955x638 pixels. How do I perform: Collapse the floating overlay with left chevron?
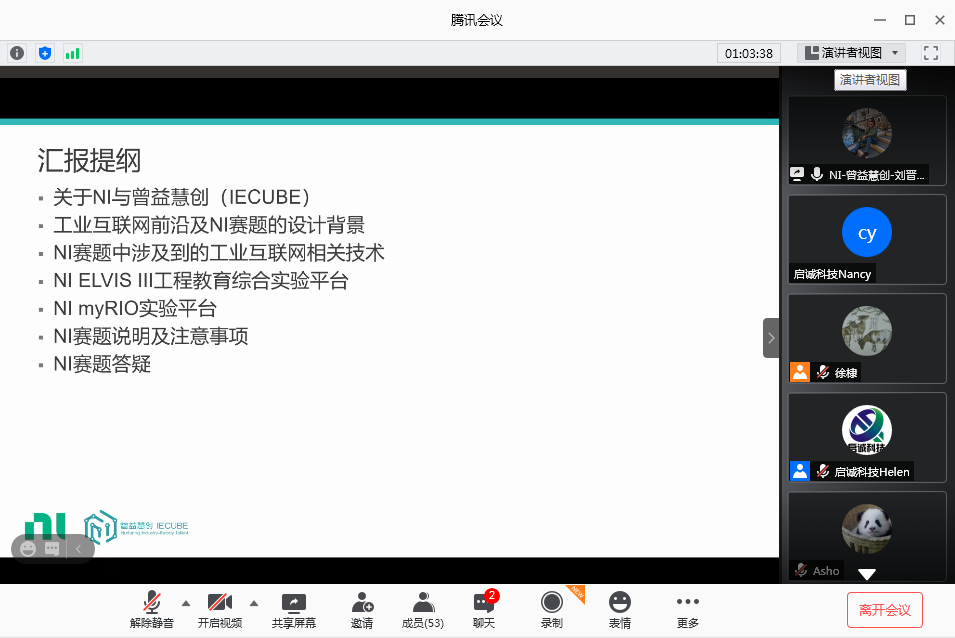pos(79,549)
